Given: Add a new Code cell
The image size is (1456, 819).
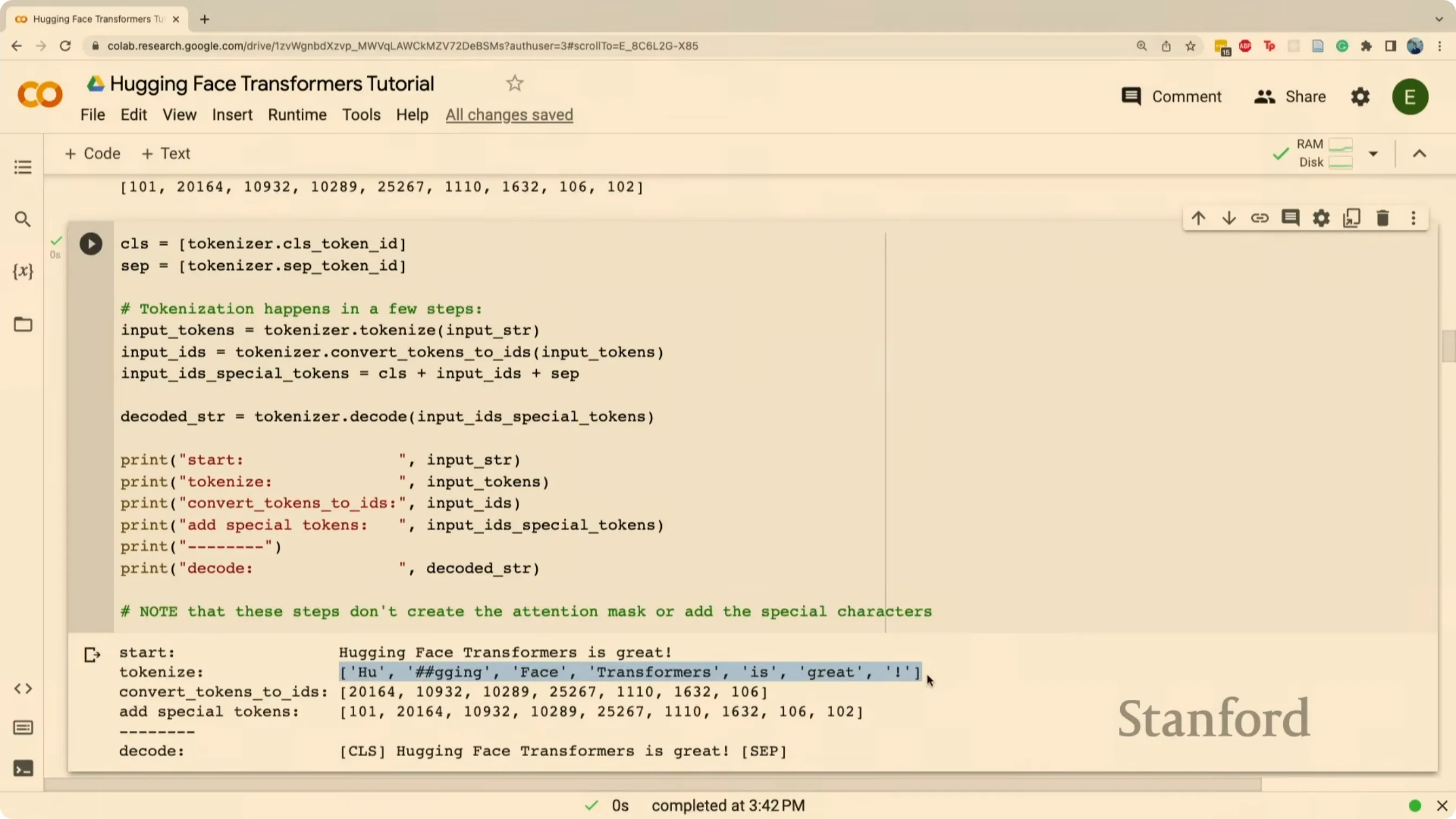Looking at the screenshot, I should (x=93, y=154).
